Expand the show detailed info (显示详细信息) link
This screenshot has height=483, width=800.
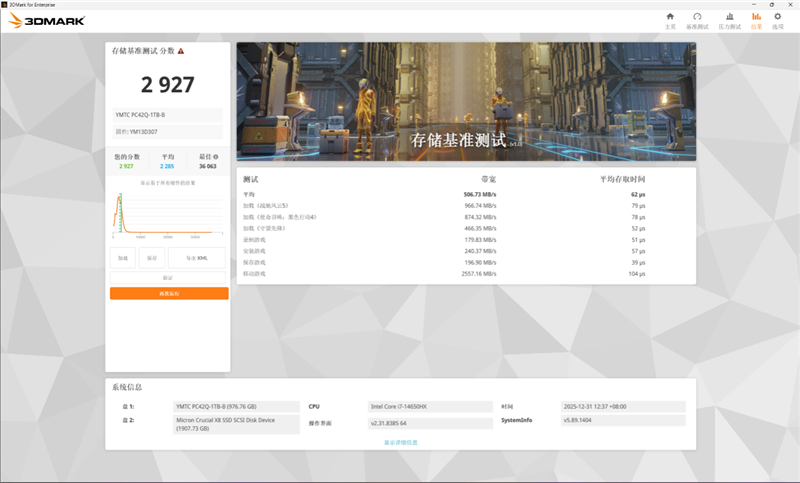click(x=399, y=441)
